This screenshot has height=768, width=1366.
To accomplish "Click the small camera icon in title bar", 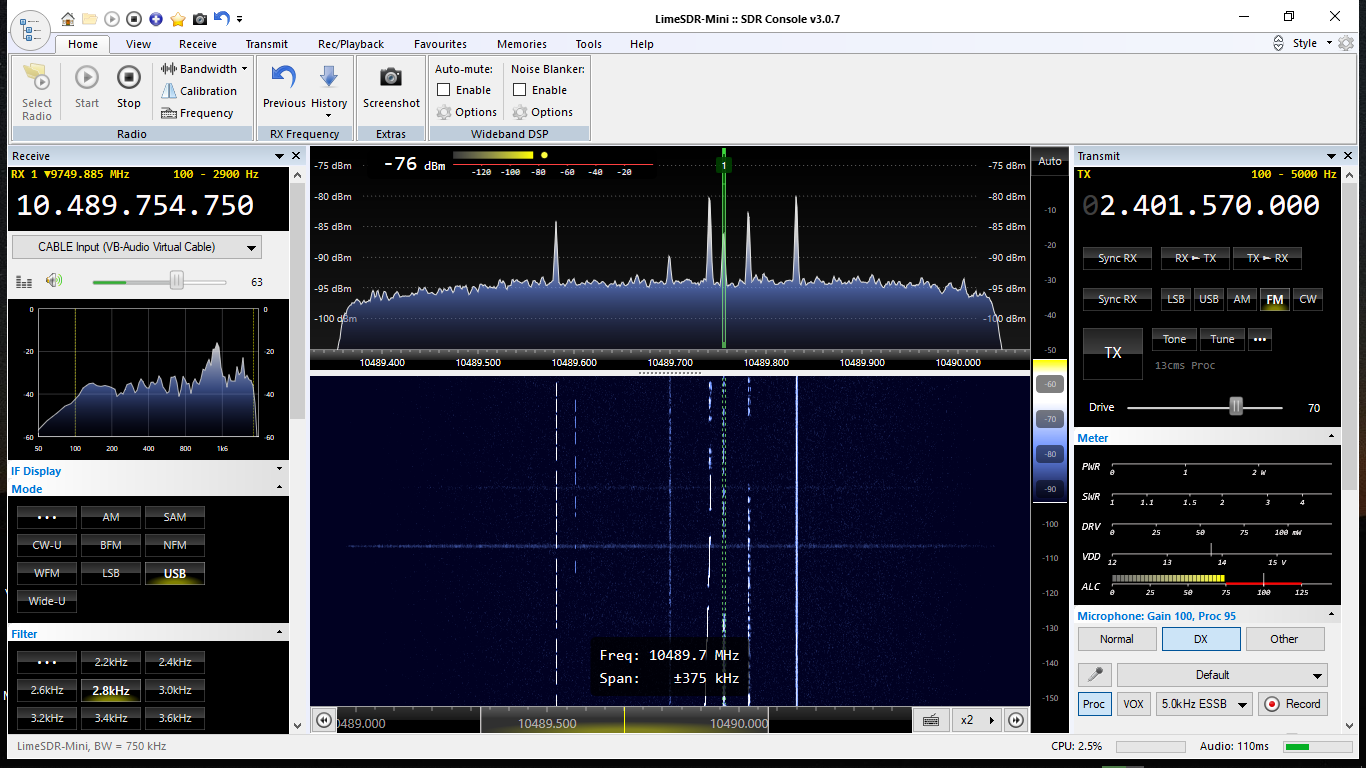I will [x=200, y=19].
